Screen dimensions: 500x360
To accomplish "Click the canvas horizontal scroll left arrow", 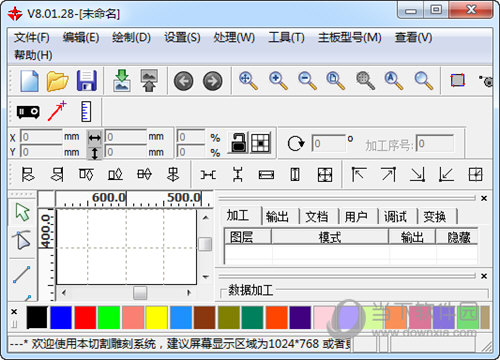I will click(x=64, y=293).
